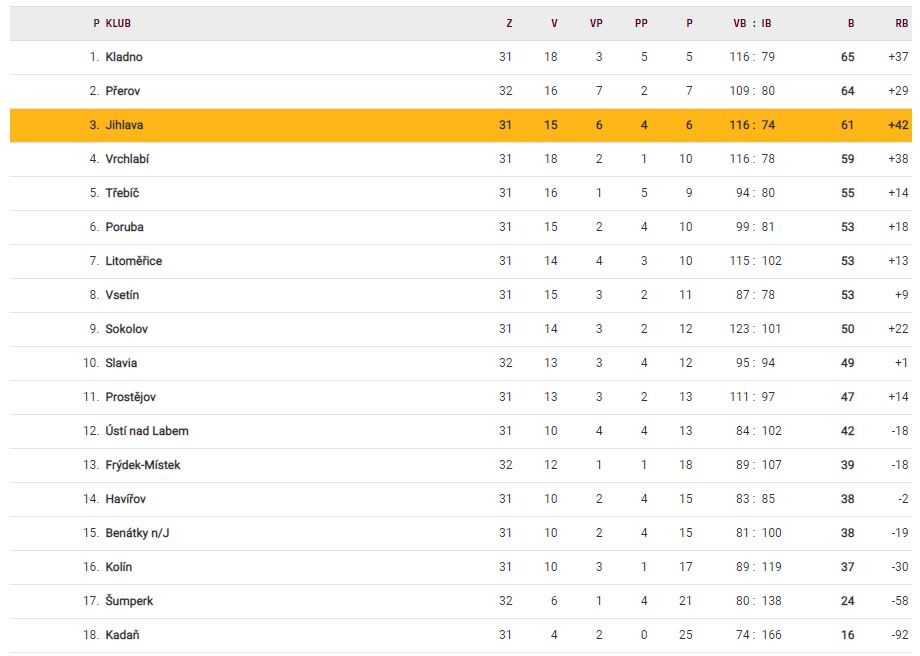Image resolution: width=920 pixels, height=656 pixels.
Task: Open the Havířov team link
Action: tap(126, 499)
